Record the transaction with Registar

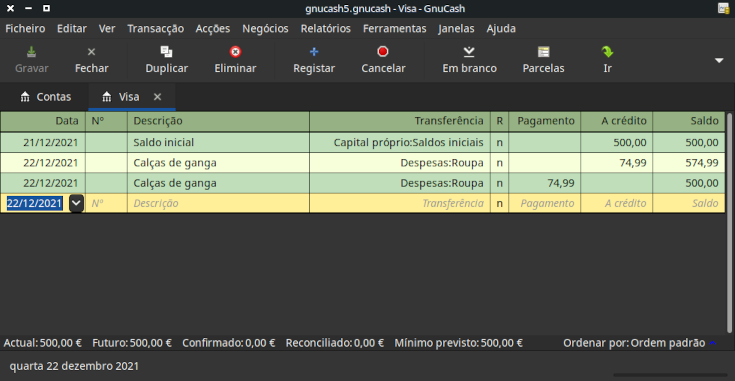pos(314,60)
